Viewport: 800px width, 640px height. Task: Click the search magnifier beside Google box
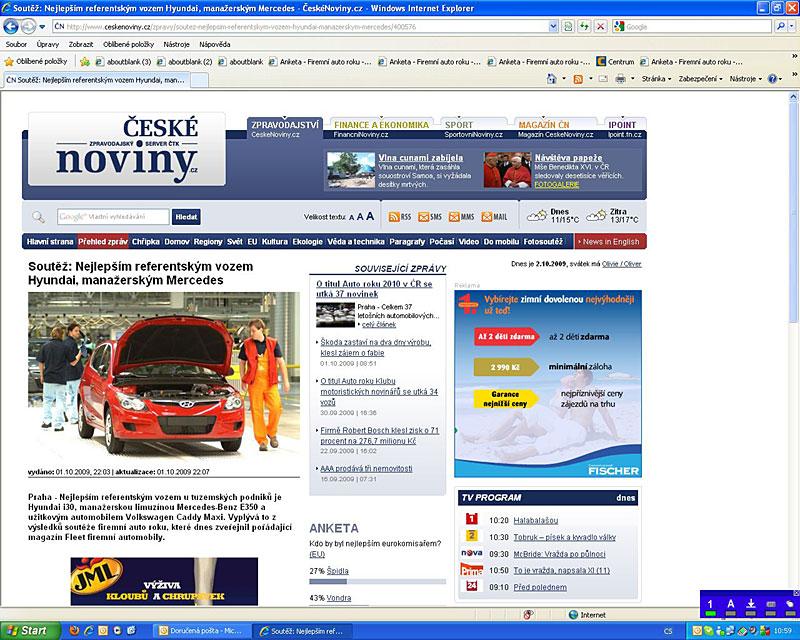click(x=780, y=26)
